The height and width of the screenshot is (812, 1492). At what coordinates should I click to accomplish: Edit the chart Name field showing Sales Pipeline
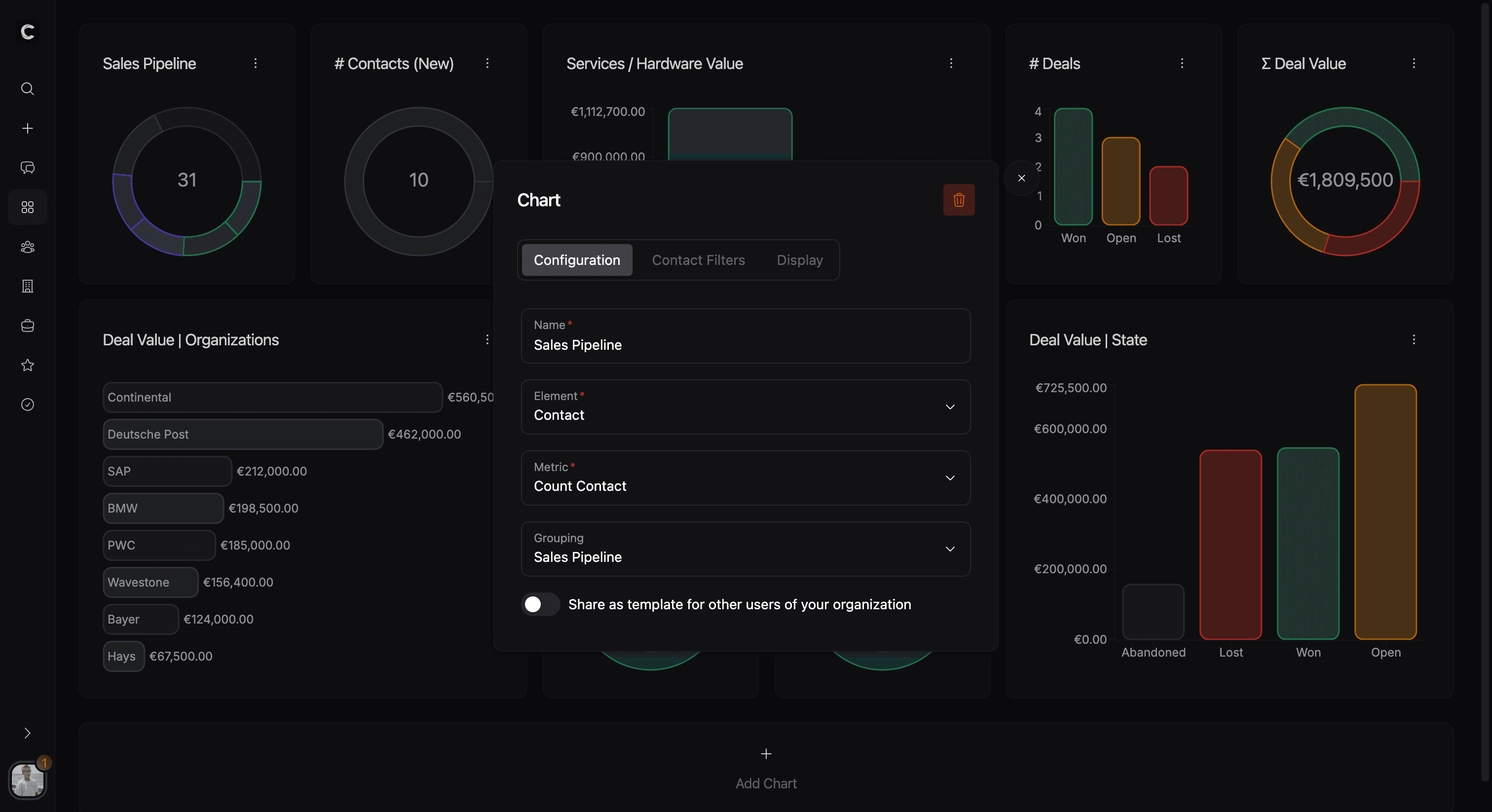coord(746,345)
